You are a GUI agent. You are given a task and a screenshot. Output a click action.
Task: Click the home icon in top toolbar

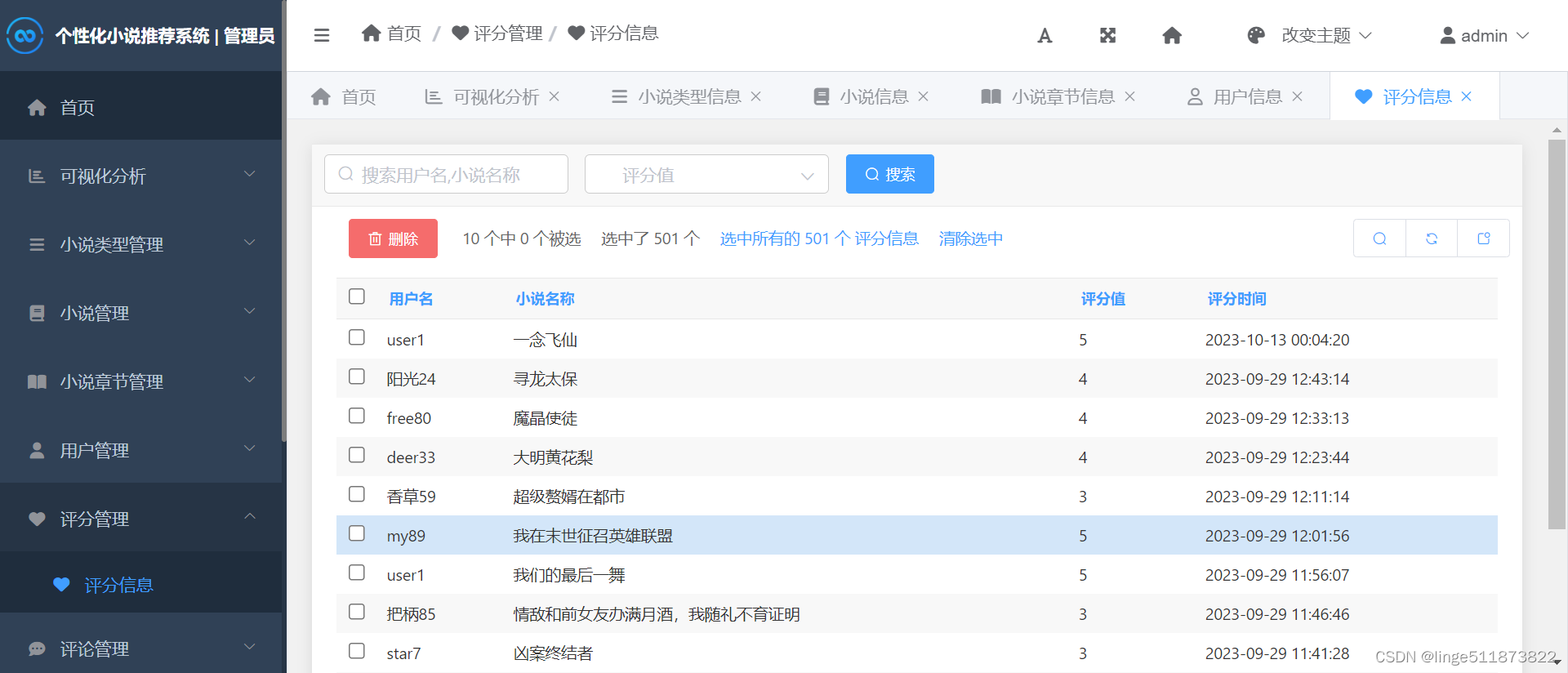coord(1172,35)
